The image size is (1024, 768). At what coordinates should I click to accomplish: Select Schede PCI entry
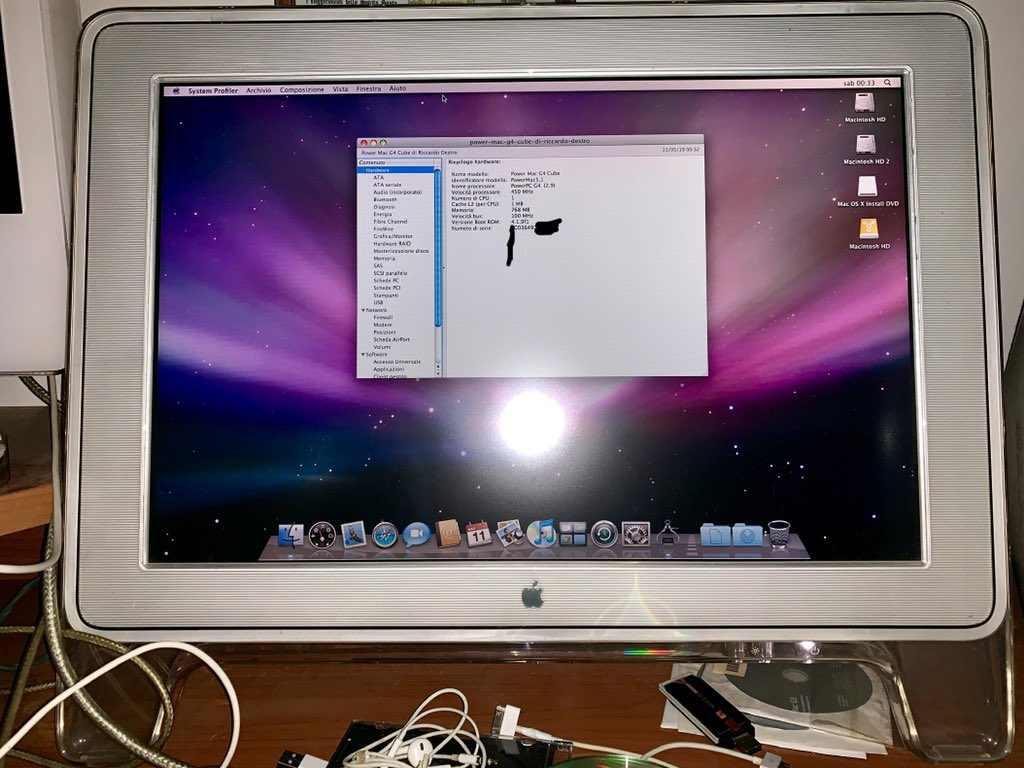click(387, 288)
